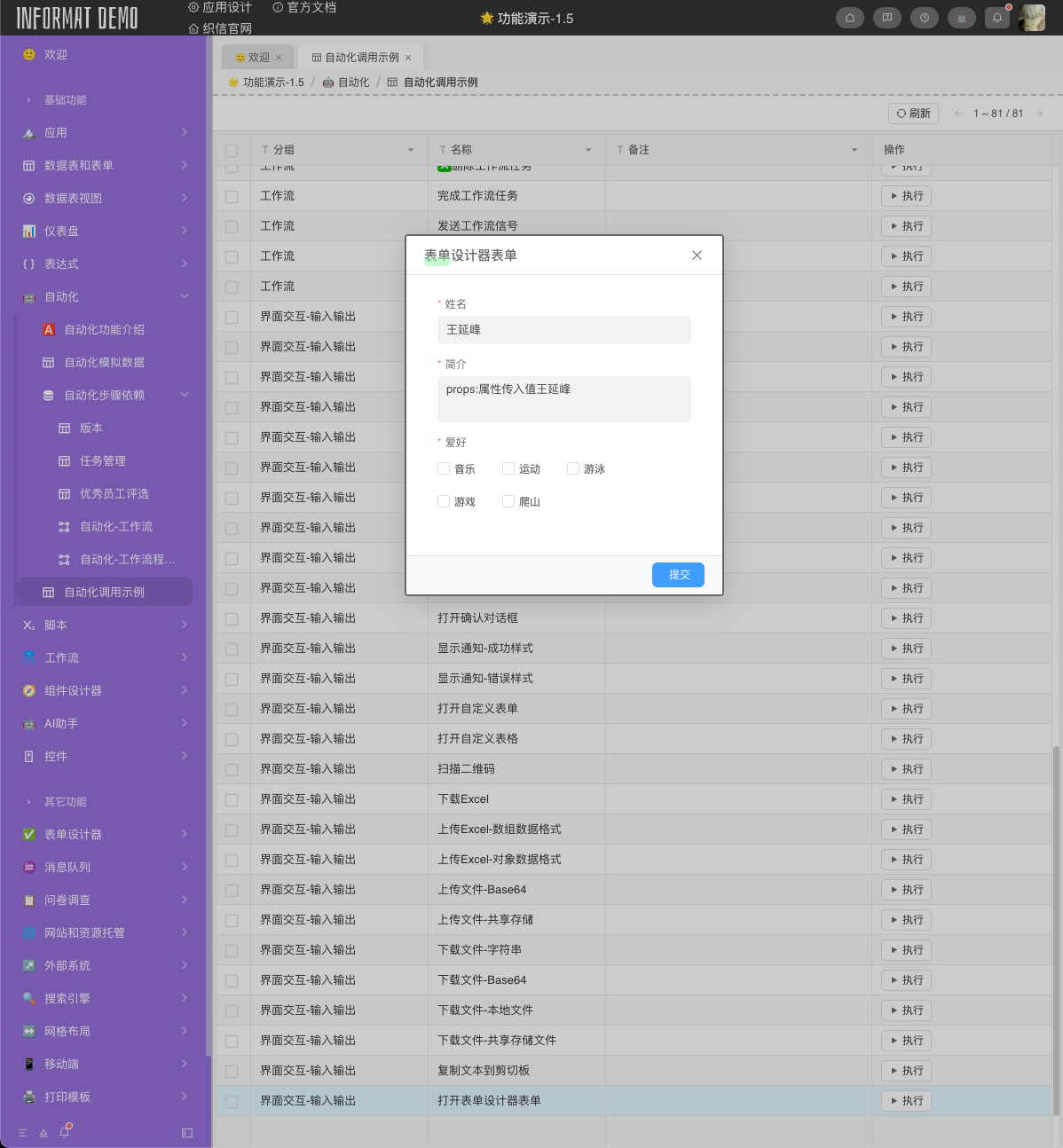The width and height of the screenshot is (1063, 1148).
Task: Open notifications via top-right bell icon
Action: pos(996,17)
